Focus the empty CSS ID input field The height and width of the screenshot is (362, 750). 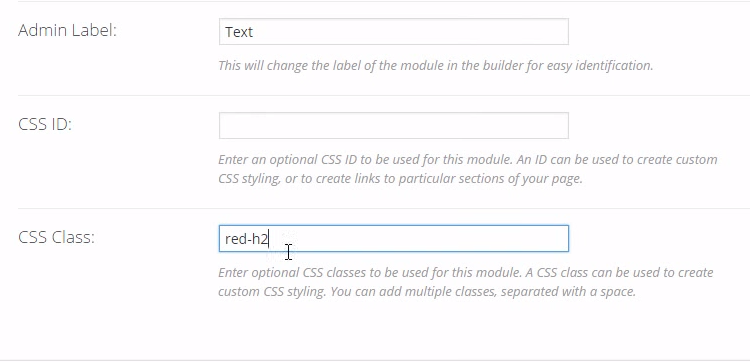pos(394,125)
